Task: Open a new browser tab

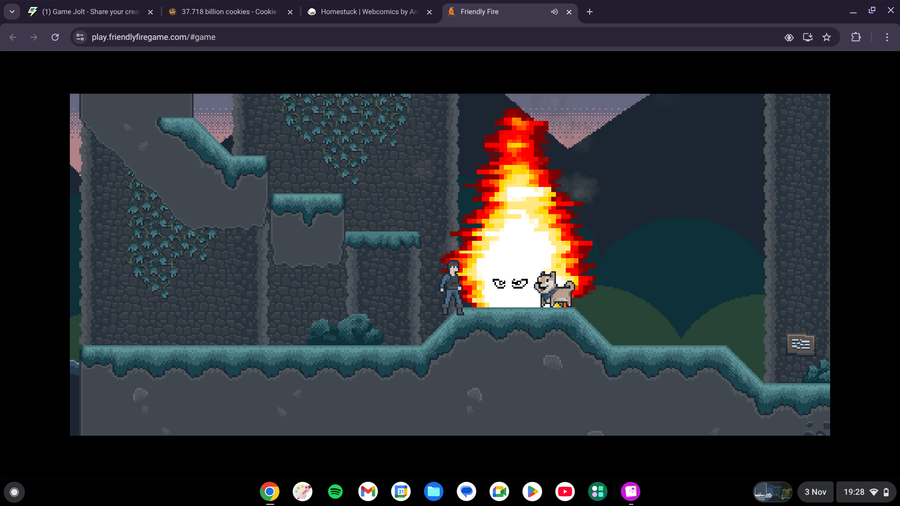Action: 589,11
